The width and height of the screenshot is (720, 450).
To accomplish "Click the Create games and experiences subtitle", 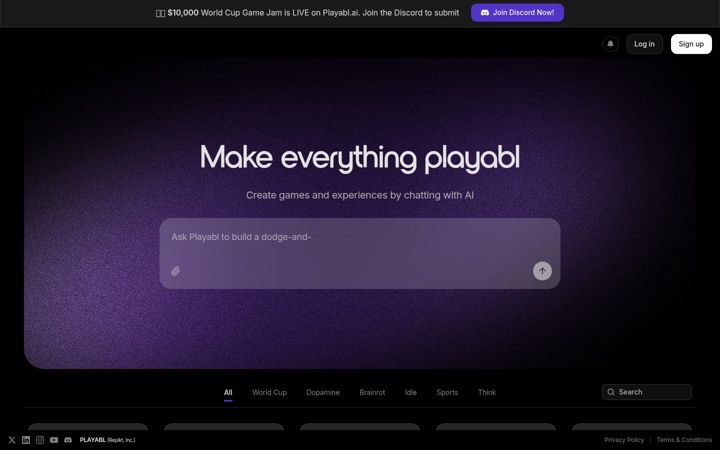I will (360, 195).
